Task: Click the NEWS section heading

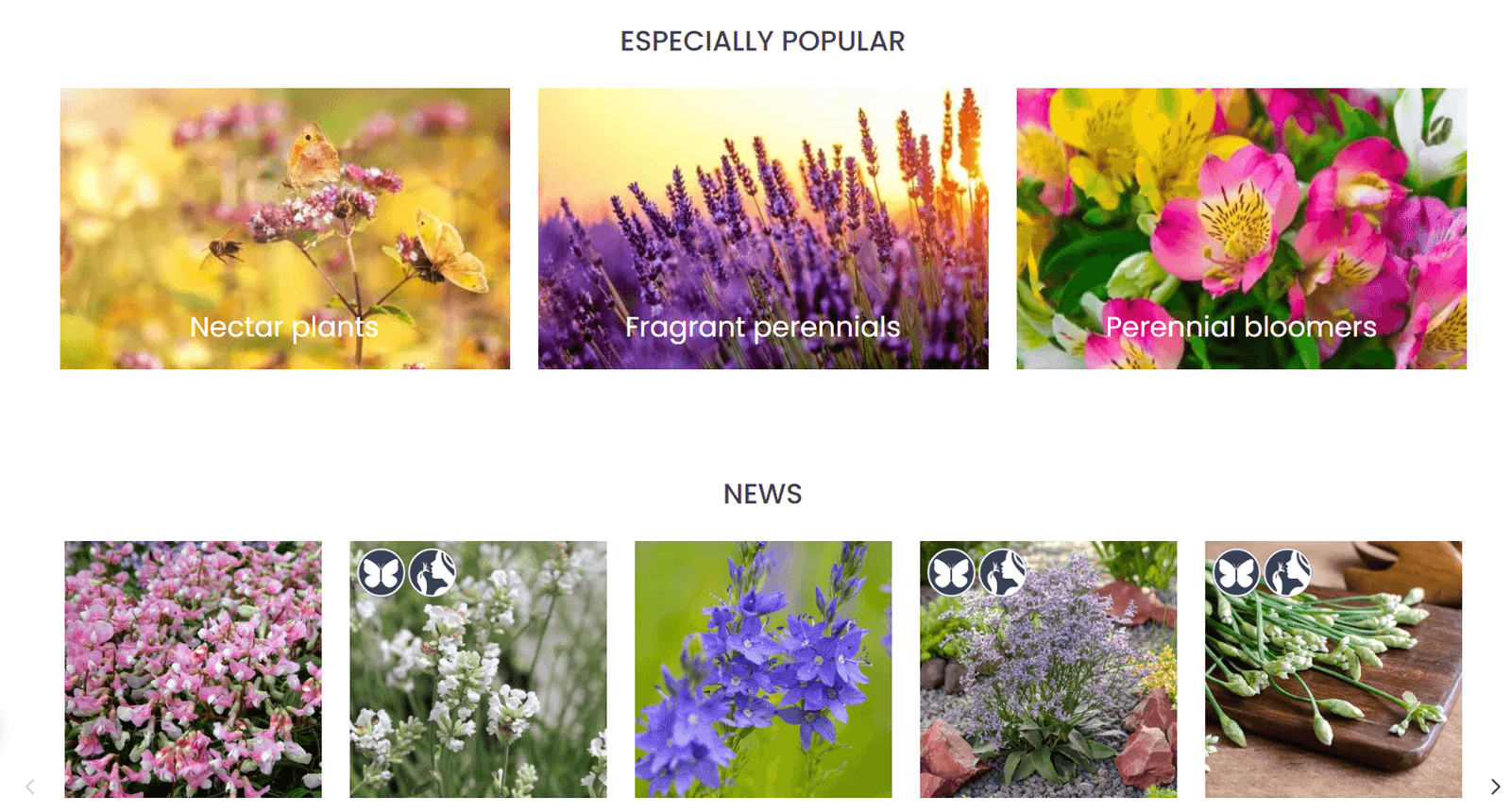Action: pyautogui.click(x=763, y=494)
